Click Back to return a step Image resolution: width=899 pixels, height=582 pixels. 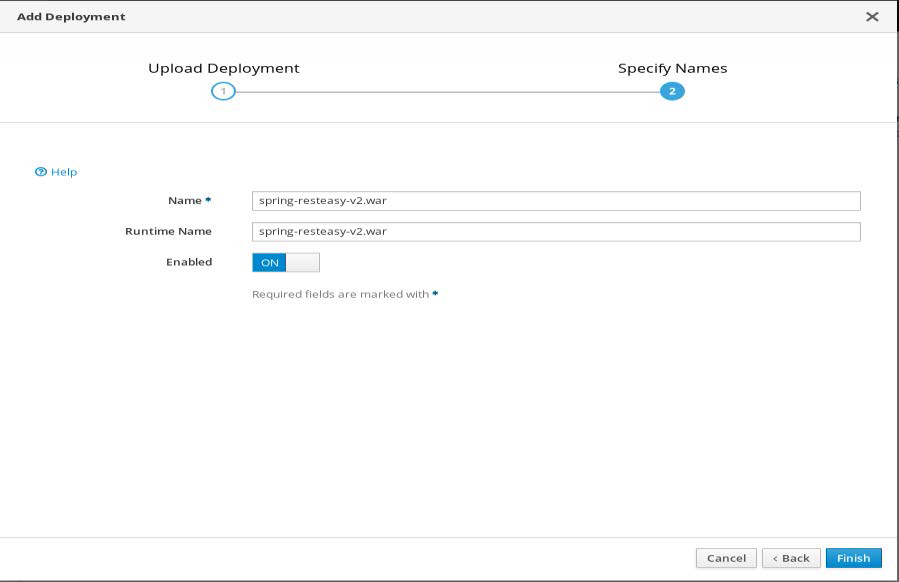[791, 557]
